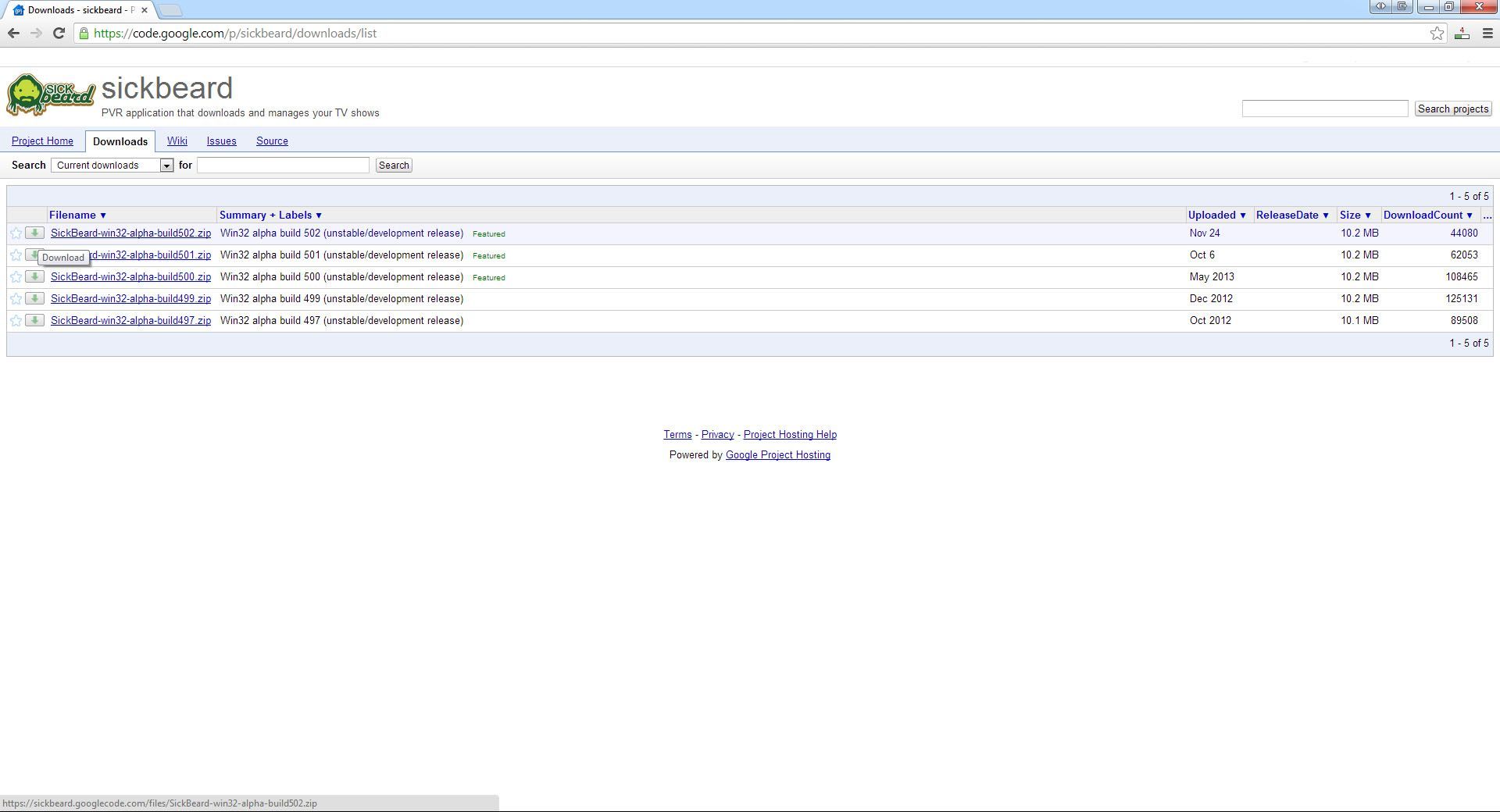1500x812 pixels.
Task: Star the build497 zip download
Action: pyautogui.click(x=16, y=321)
